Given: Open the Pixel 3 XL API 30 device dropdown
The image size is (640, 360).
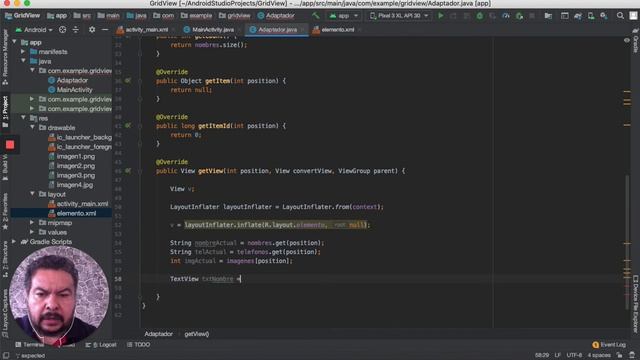Looking at the screenshot, I should point(399,16).
